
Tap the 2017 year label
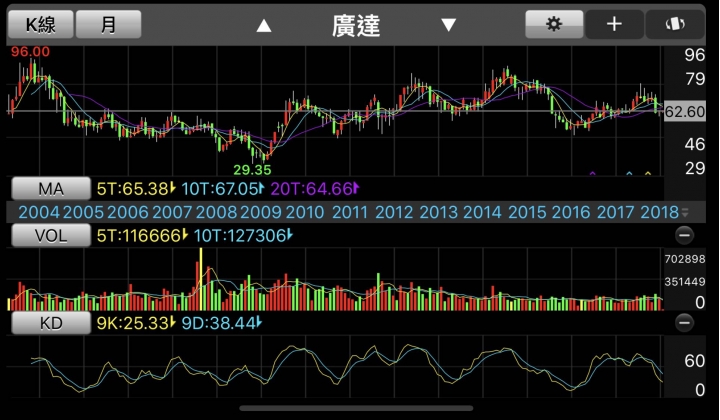tap(616, 213)
